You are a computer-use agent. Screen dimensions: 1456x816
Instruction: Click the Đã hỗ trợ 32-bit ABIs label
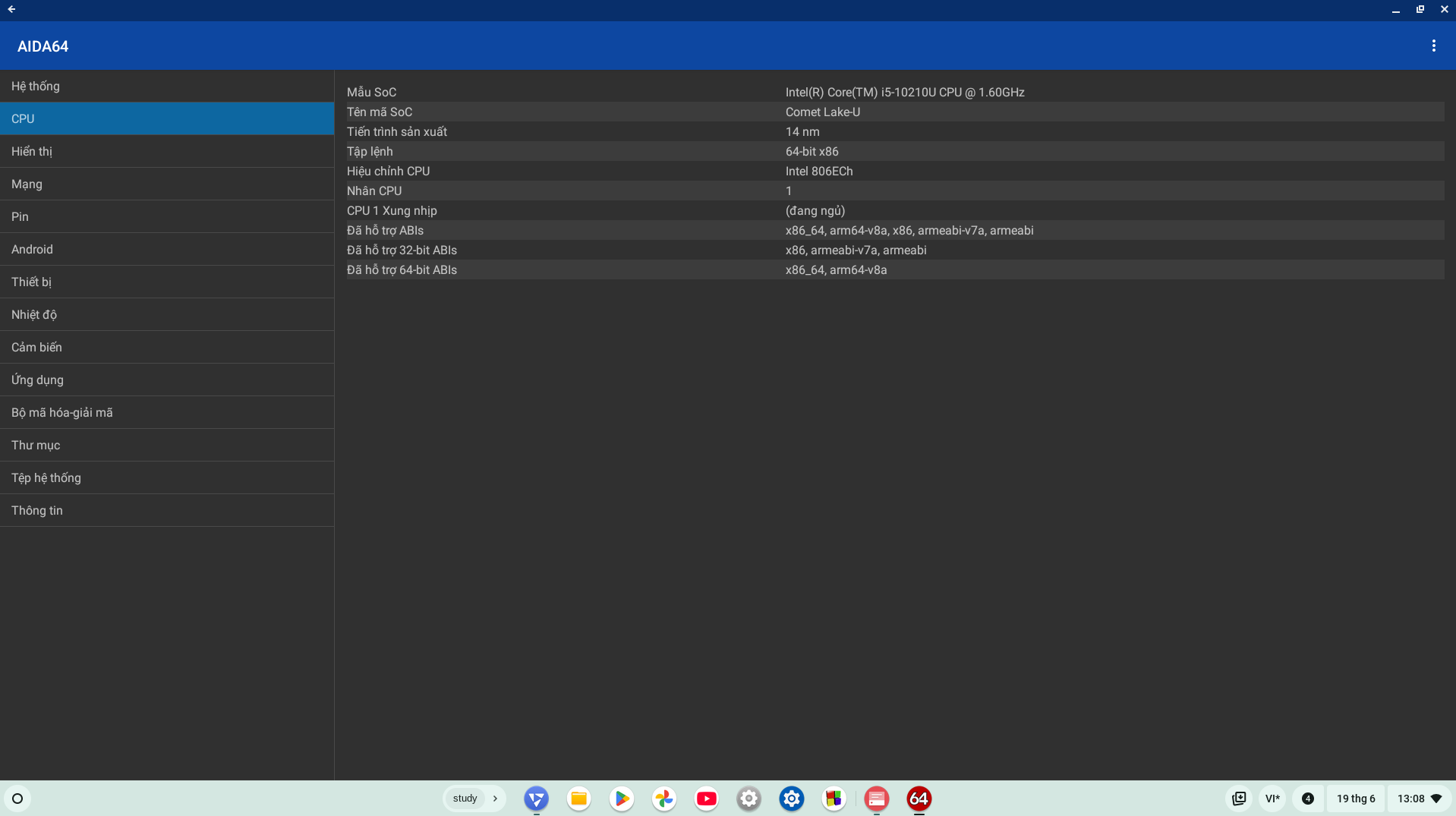402,250
